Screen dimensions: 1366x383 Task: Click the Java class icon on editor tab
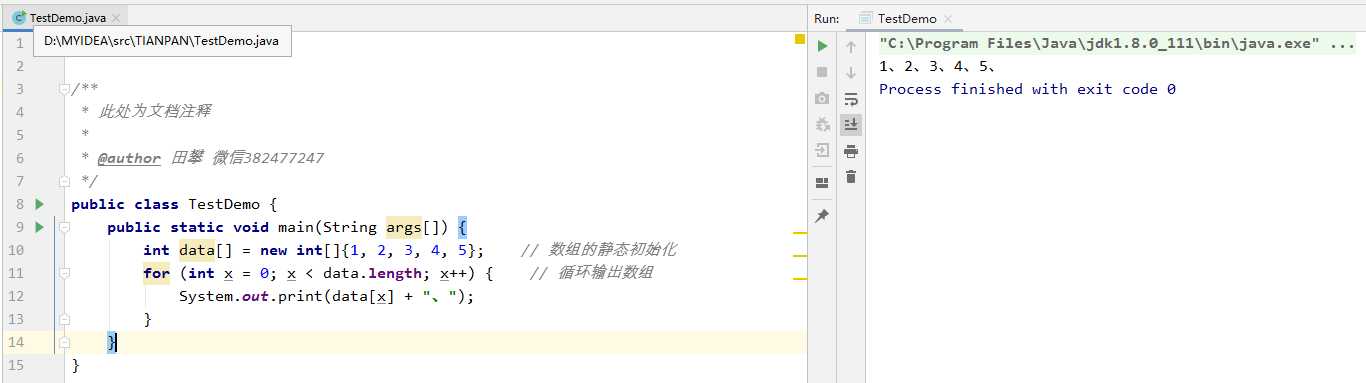[x=18, y=17]
